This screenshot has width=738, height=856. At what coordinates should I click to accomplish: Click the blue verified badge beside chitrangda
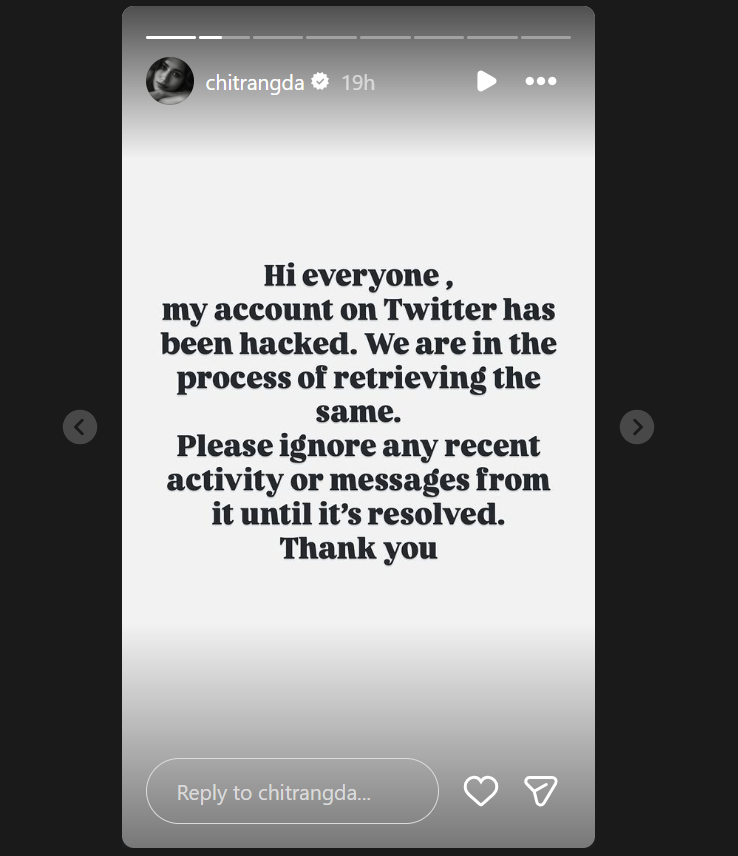pos(320,82)
